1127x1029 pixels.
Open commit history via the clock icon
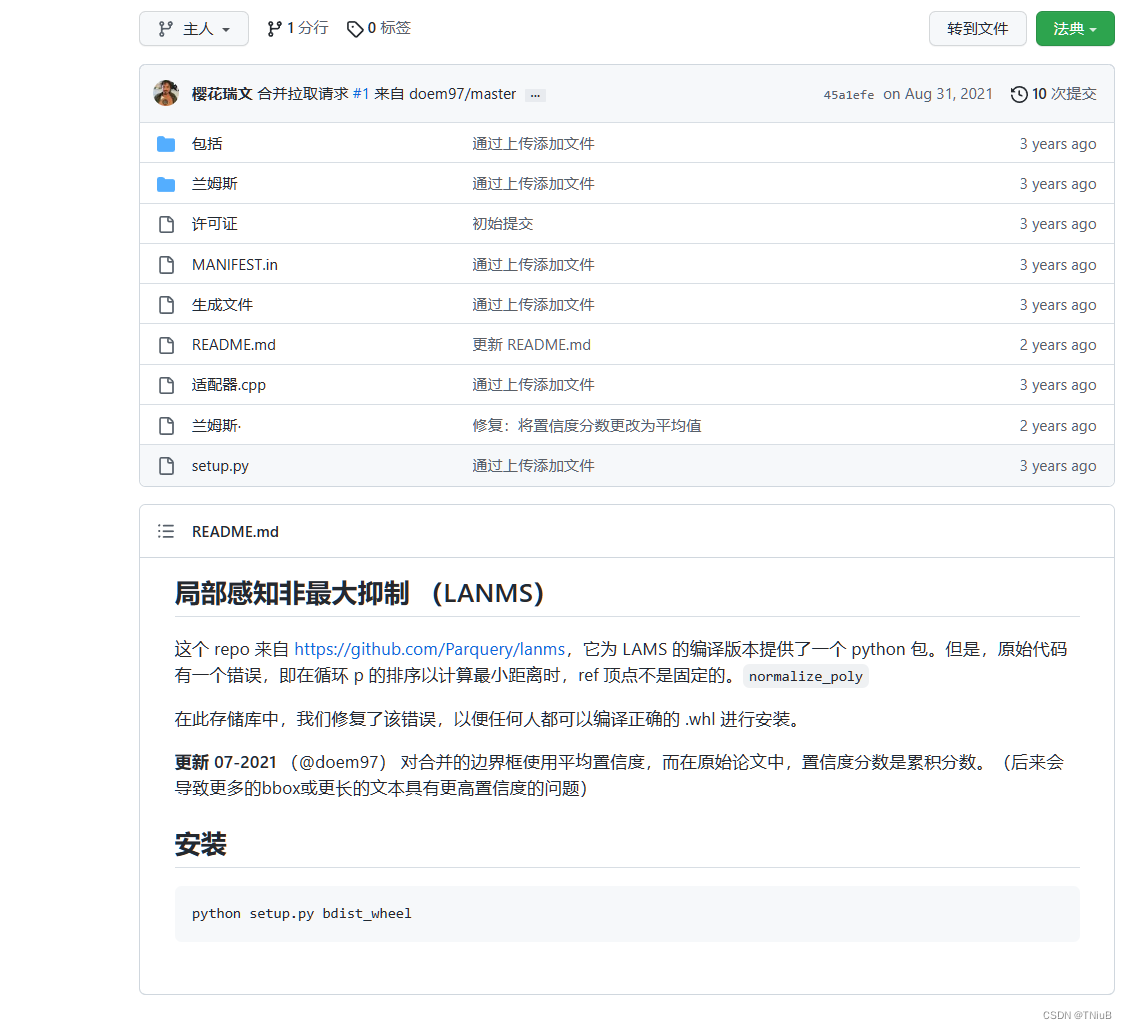coord(1019,93)
